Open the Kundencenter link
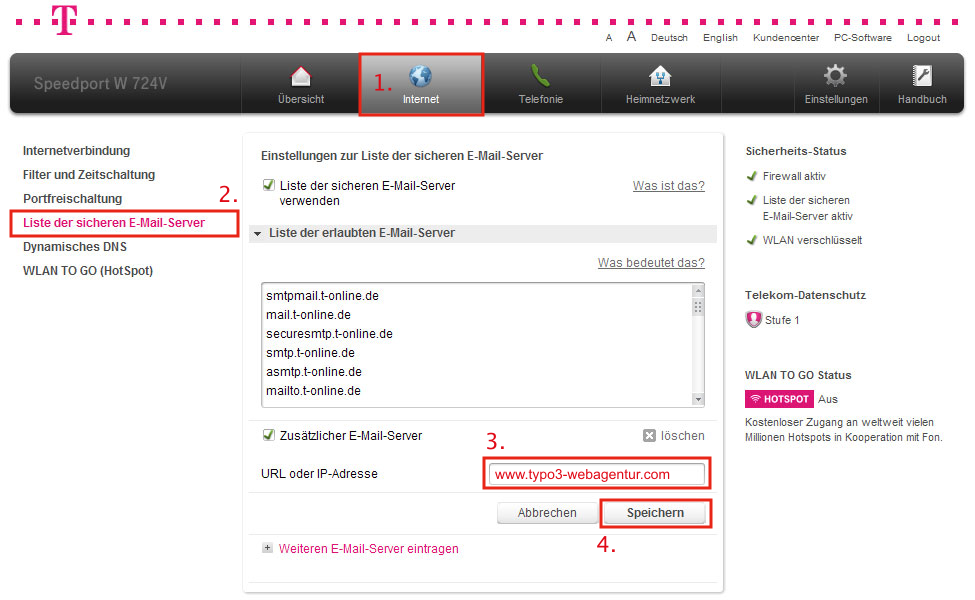Image resolution: width=975 pixels, height=600 pixels. (x=786, y=38)
